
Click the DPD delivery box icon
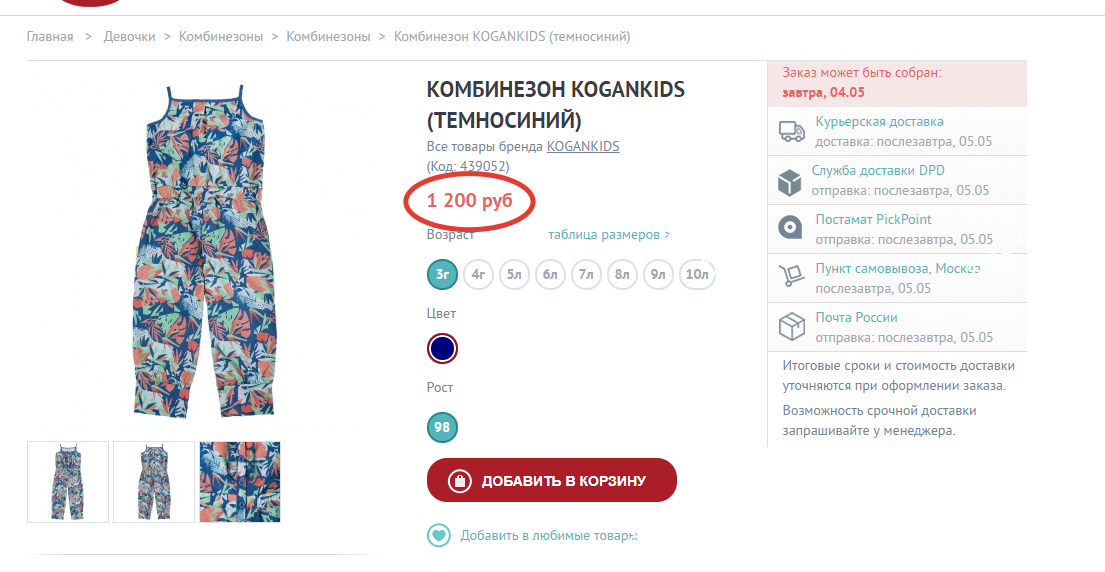(789, 182)
